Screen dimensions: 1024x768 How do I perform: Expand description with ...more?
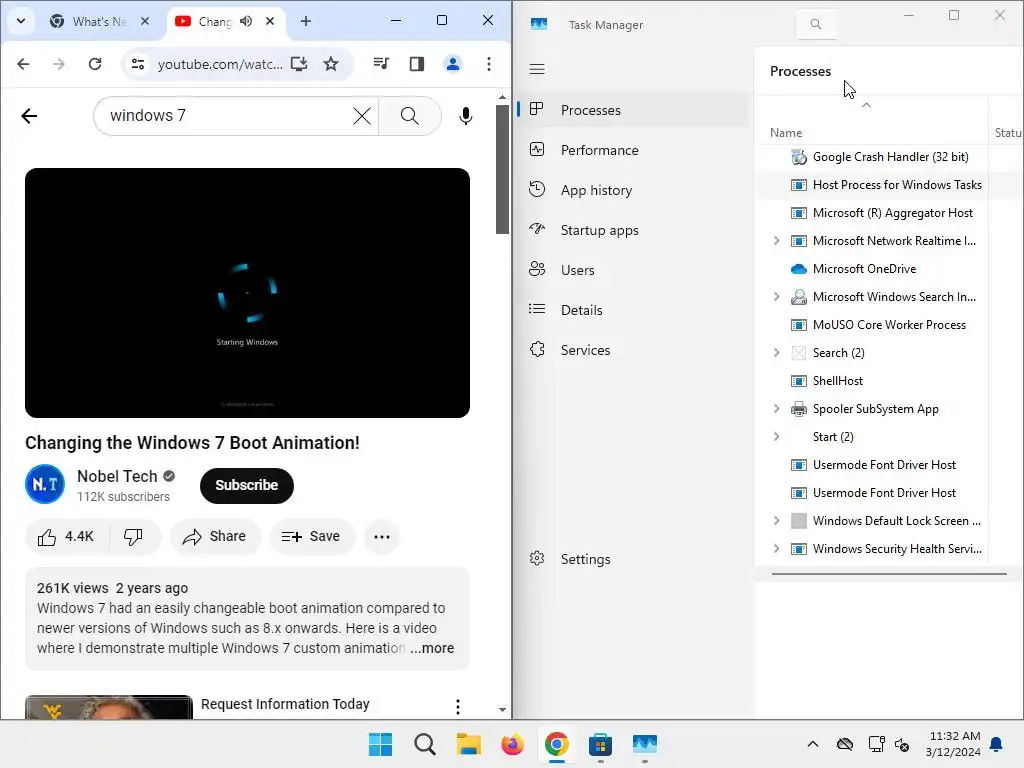[432, 648]
